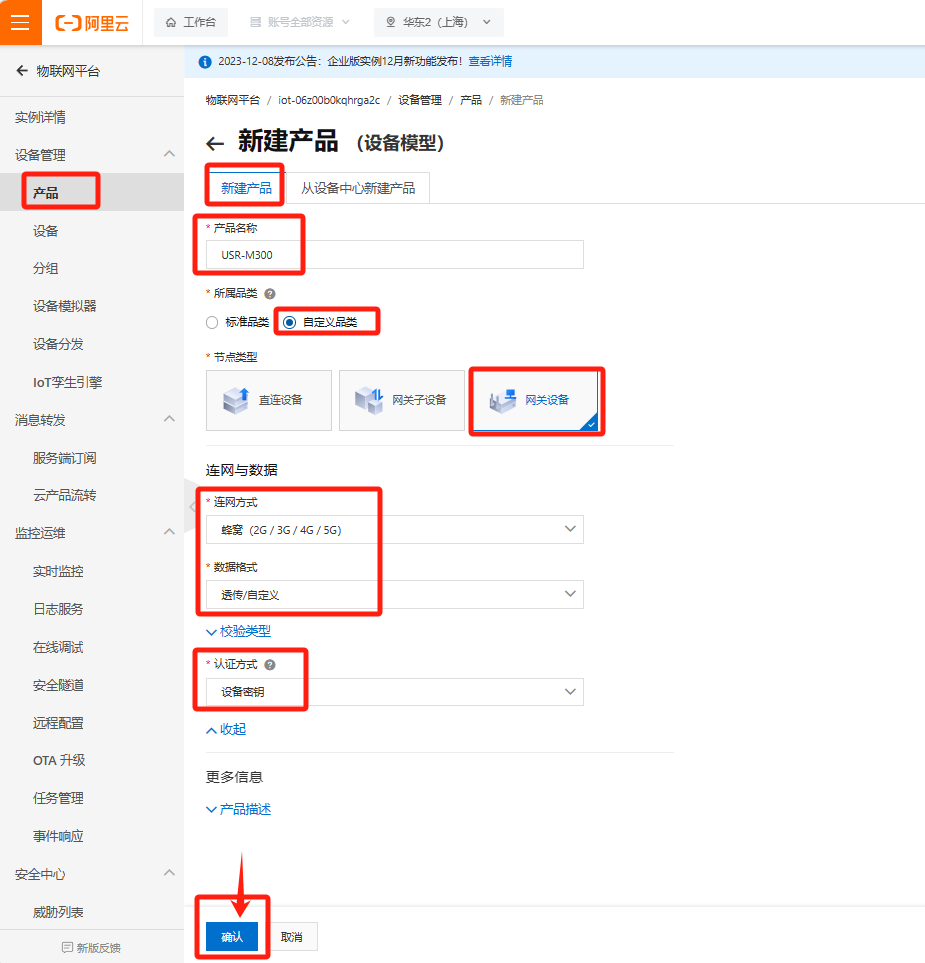Viewport: 925px width, 963px height.
Task: Click the back arrow next to 新建产品 title
Action: 214,144
